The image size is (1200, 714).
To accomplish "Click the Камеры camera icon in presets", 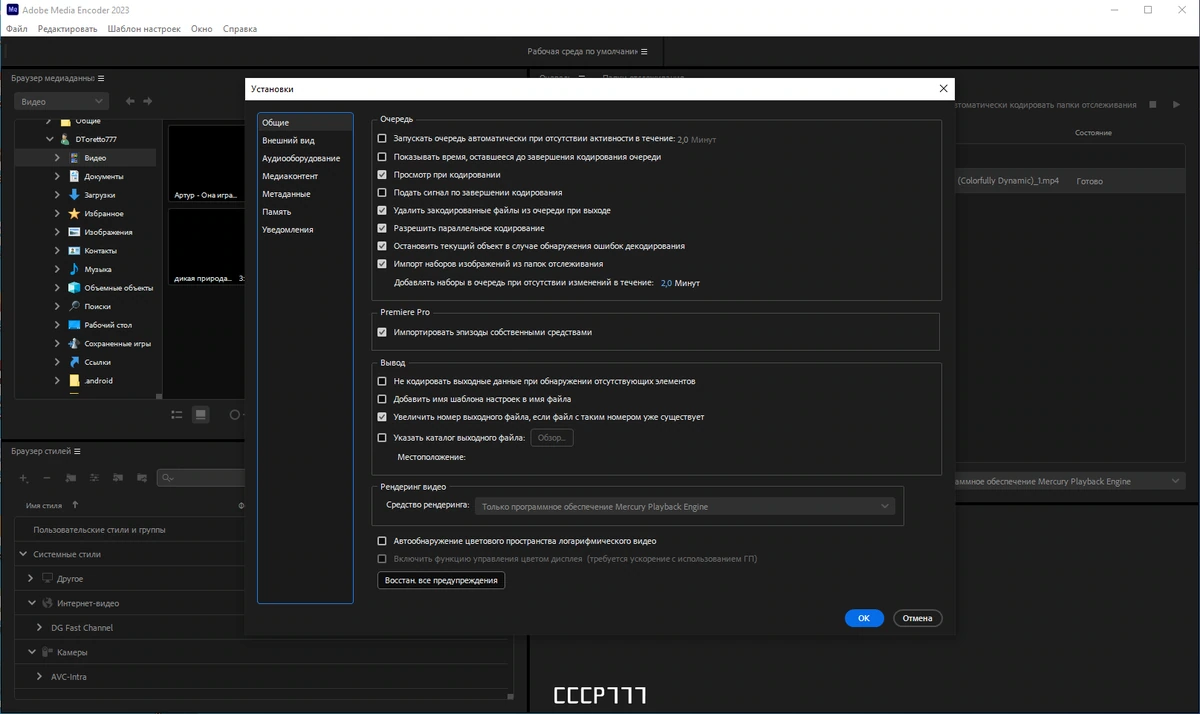I will [x=47, y=652].
